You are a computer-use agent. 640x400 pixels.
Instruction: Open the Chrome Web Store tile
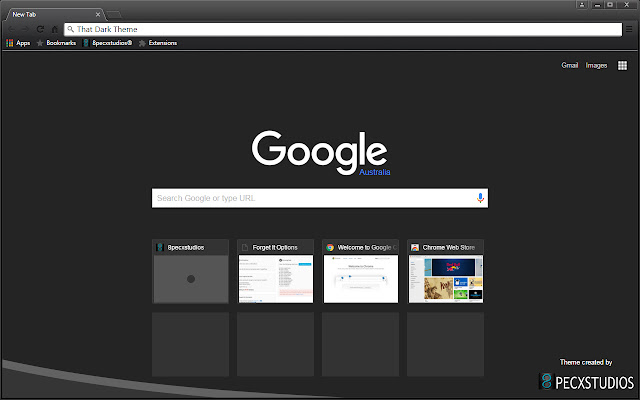(x=445, y=271)
